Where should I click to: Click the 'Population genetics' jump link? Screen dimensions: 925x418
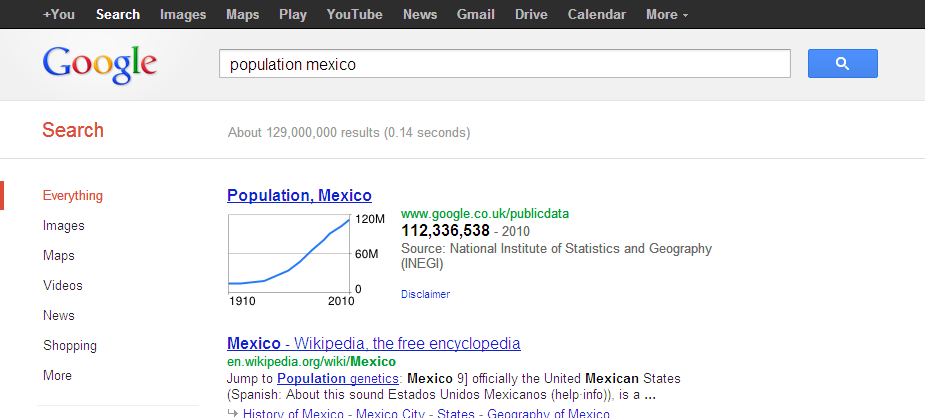tap(338, 378)
